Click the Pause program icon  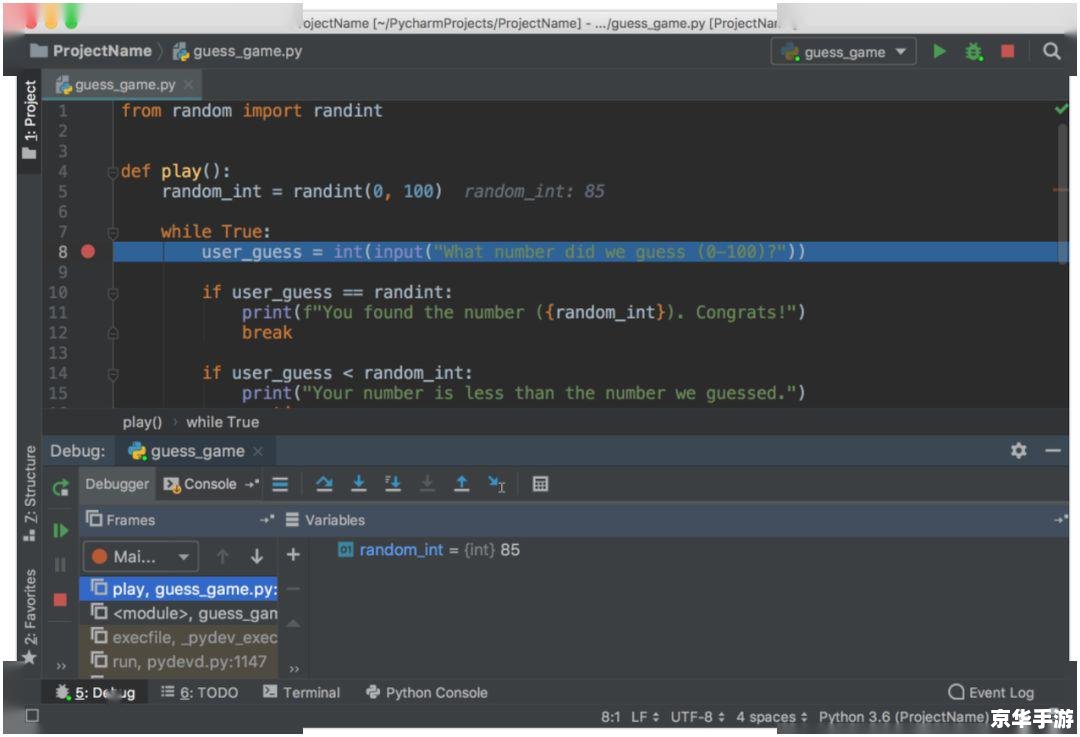coord(61,565)
